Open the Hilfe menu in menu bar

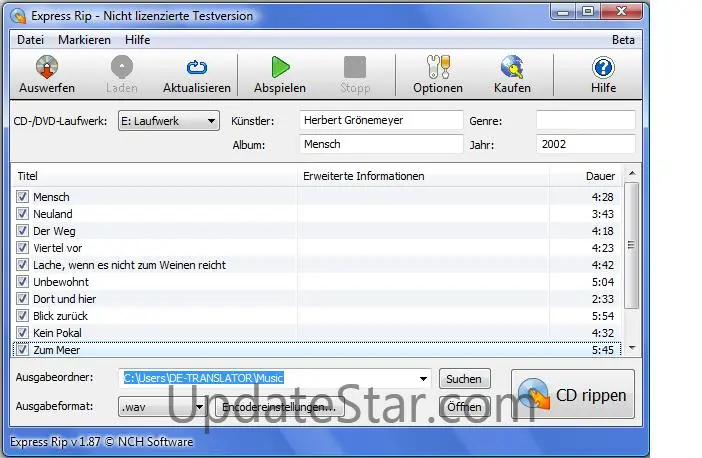137,40
